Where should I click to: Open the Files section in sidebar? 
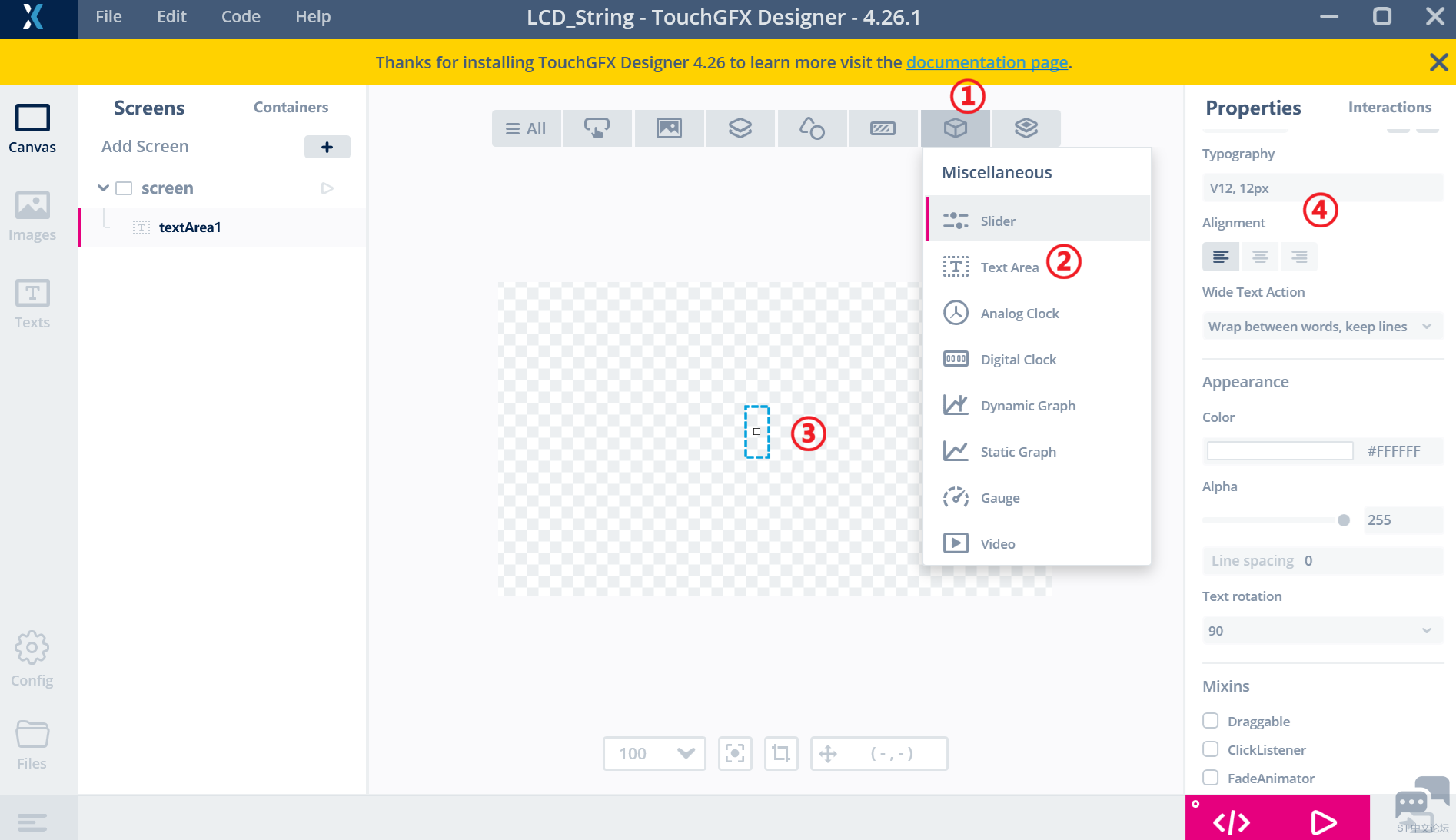point(32,745)
